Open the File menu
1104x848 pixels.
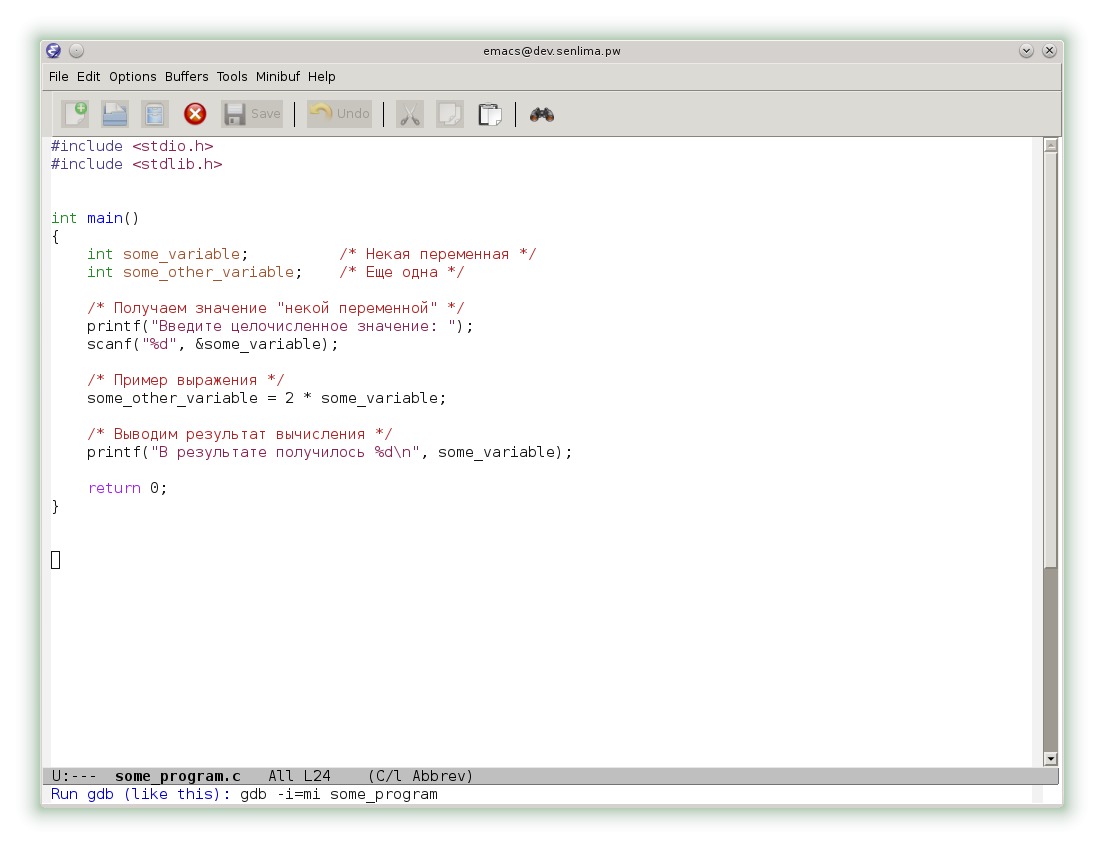point(59,77)
